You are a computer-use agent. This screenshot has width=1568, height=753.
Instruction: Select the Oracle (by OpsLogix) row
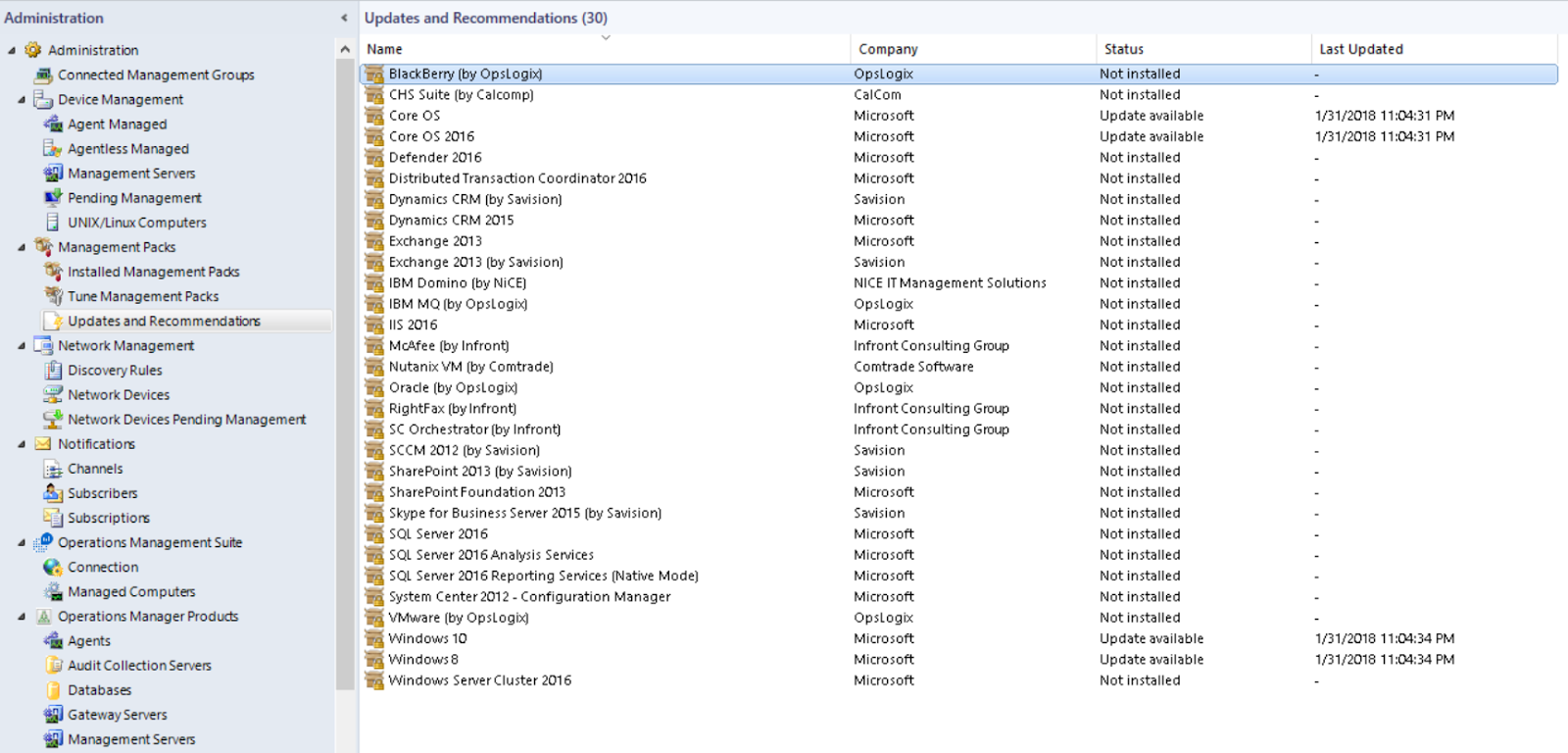click(958, 387)
